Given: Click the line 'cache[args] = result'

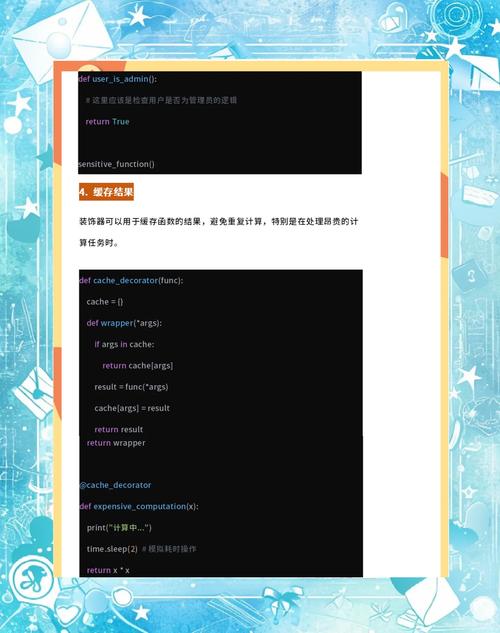Looking at the screenshot, I should pos(132,408).
